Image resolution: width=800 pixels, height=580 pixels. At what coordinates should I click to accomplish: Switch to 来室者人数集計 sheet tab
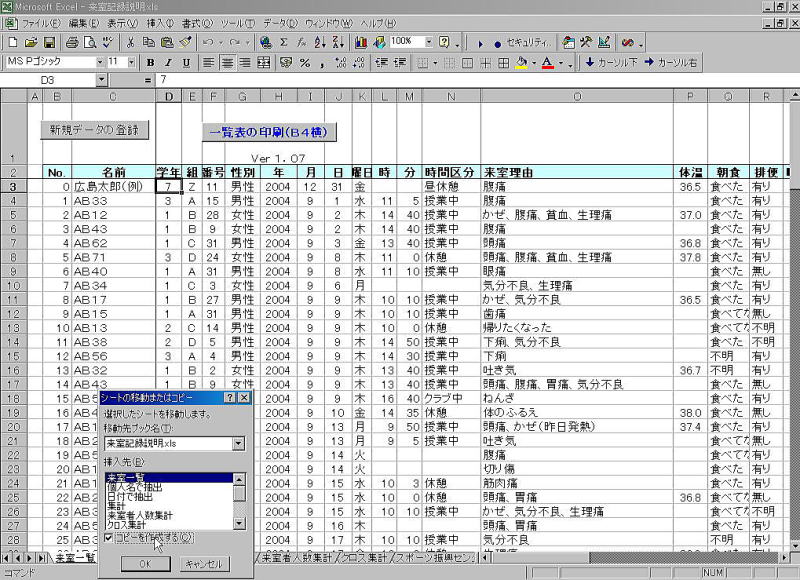pos(296,558)
